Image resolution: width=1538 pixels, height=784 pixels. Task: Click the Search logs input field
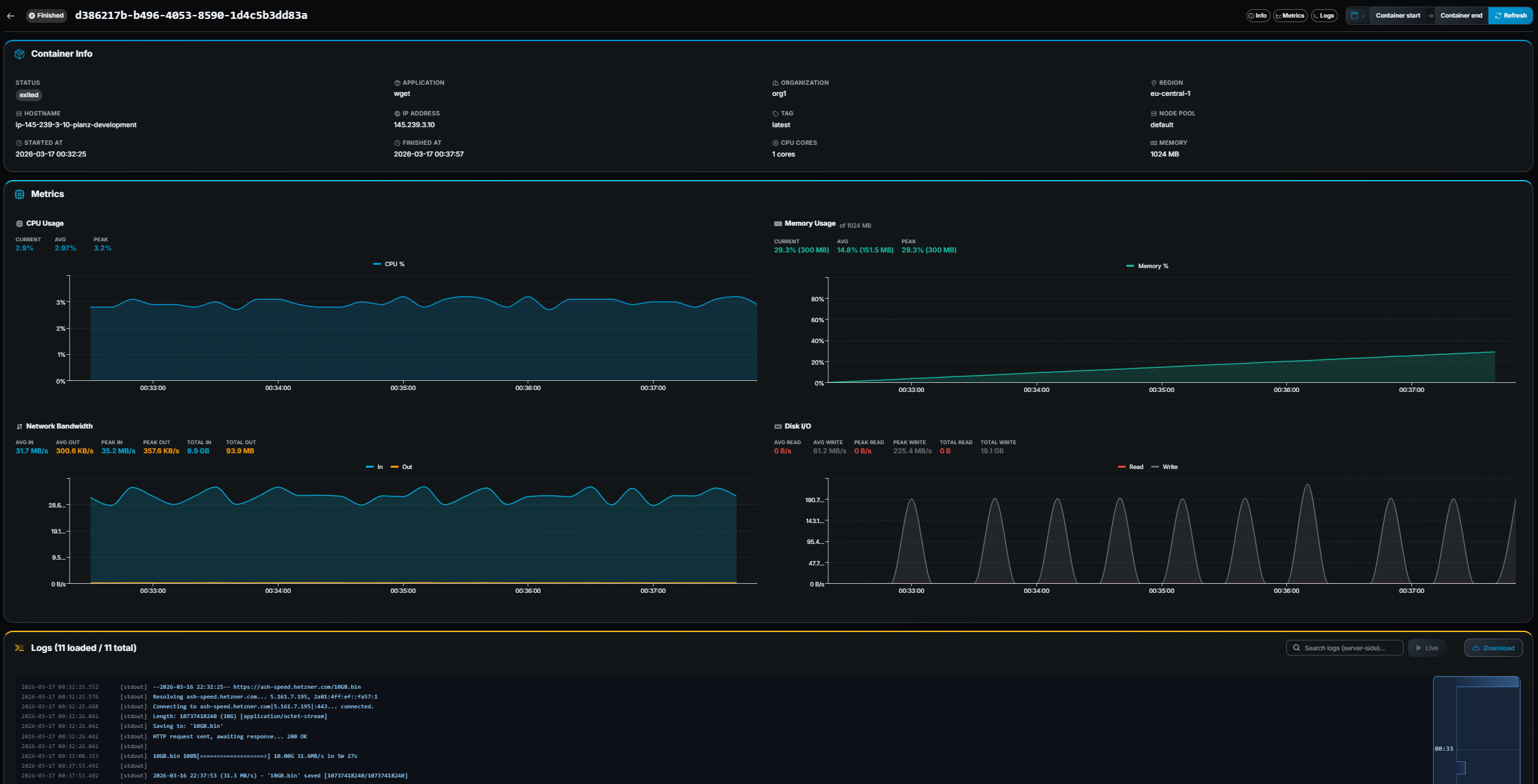click(x=1345, y=648)
